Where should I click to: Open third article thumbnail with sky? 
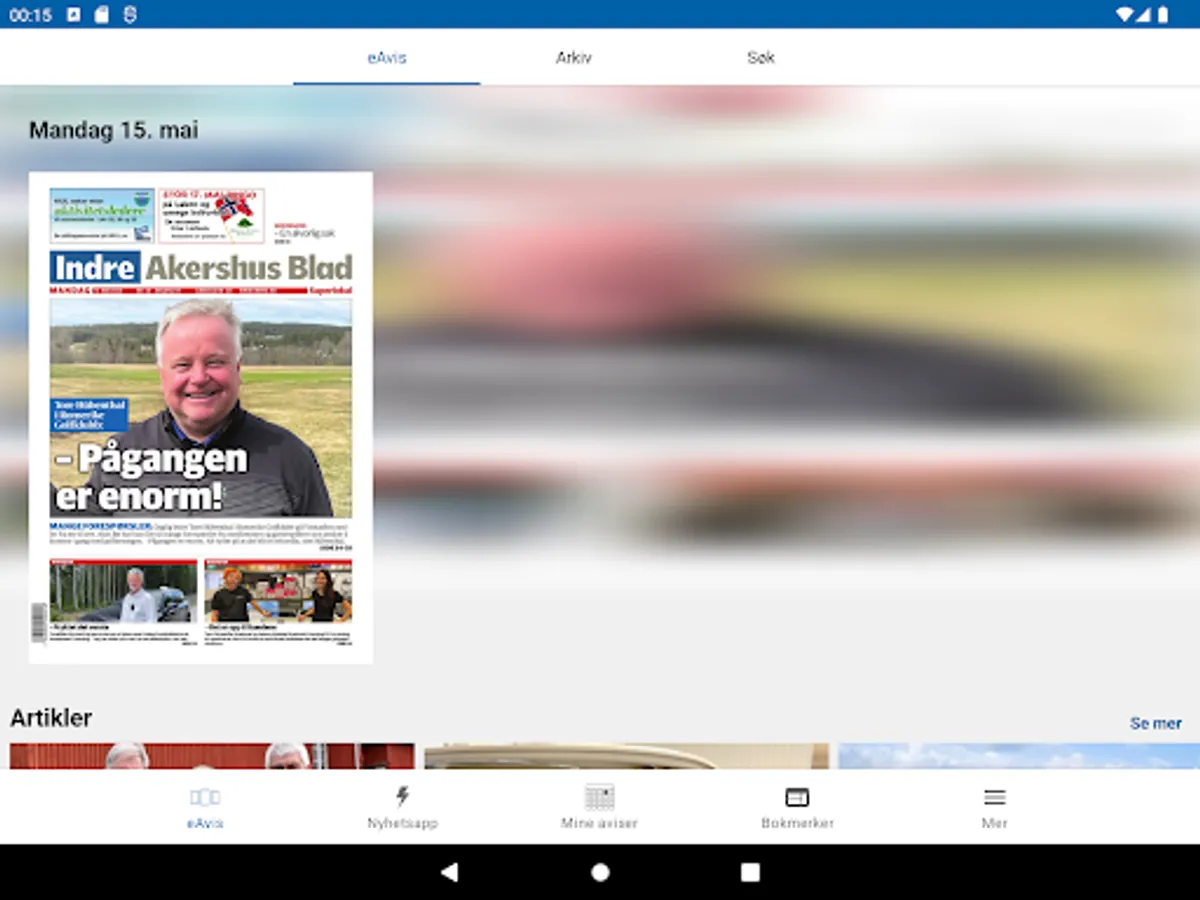[1019, 756]
